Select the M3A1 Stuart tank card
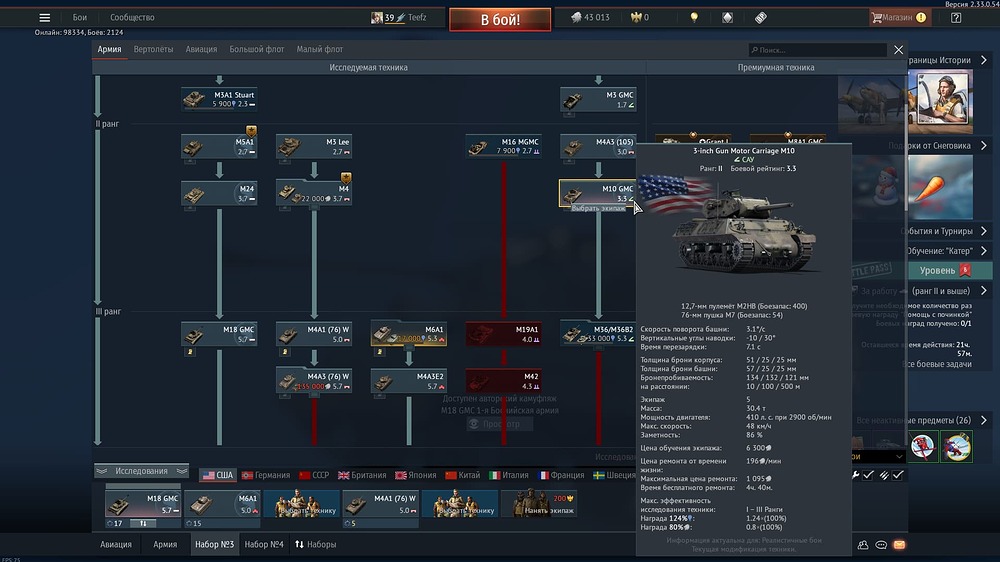The image size is (1000, 562). pos(219,100)
